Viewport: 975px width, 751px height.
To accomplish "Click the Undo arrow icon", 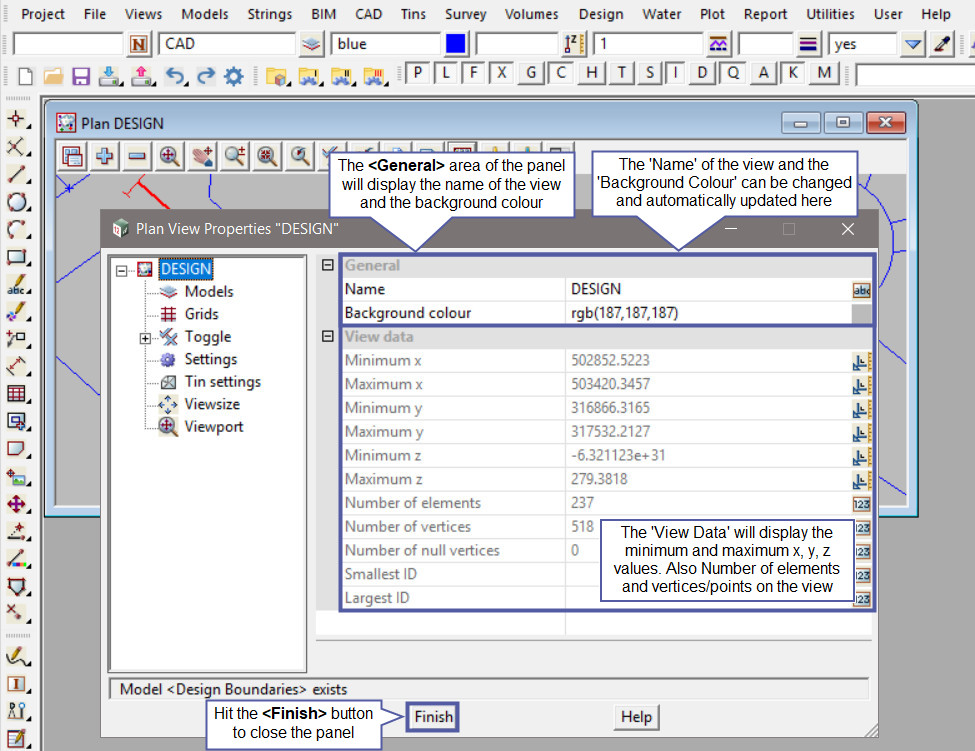I will tap(175, 76).
